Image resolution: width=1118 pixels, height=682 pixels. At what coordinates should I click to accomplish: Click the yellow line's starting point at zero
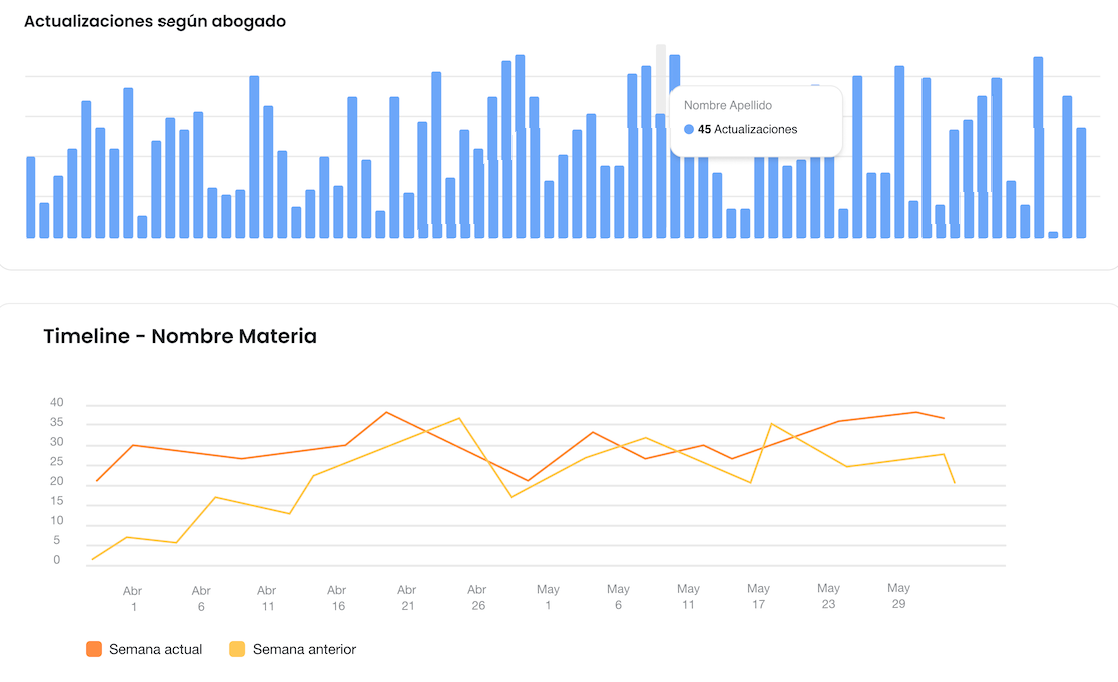click(x=91, y=559)
